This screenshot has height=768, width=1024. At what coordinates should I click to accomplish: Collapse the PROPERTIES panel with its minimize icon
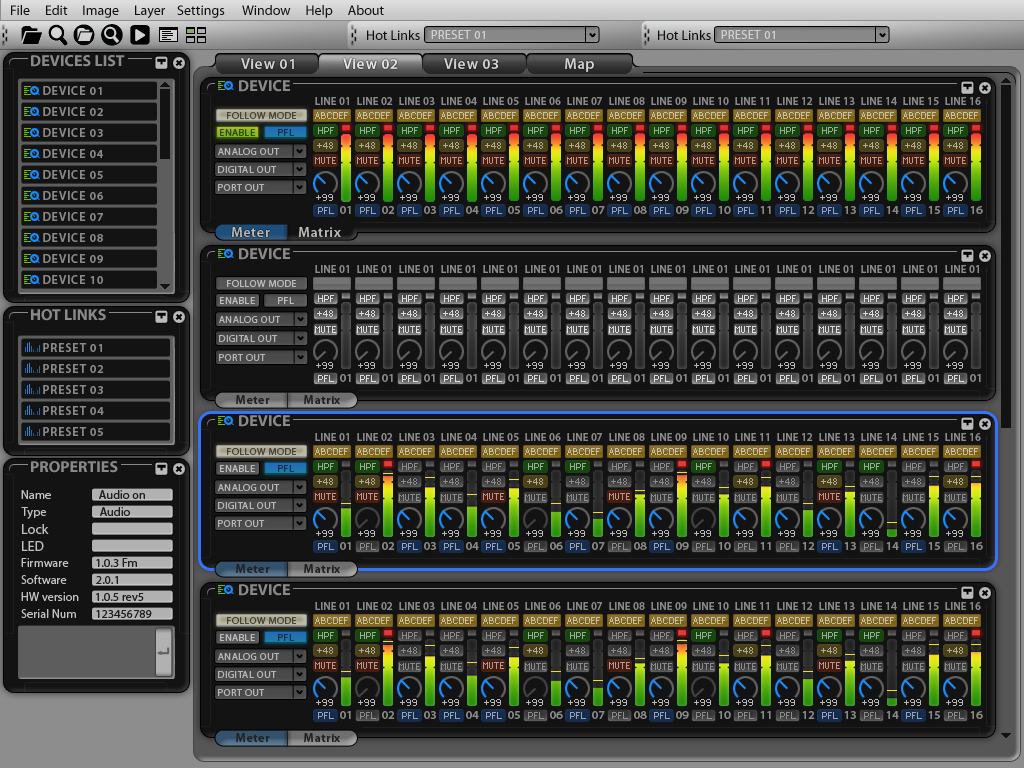[x=161, y=469]
